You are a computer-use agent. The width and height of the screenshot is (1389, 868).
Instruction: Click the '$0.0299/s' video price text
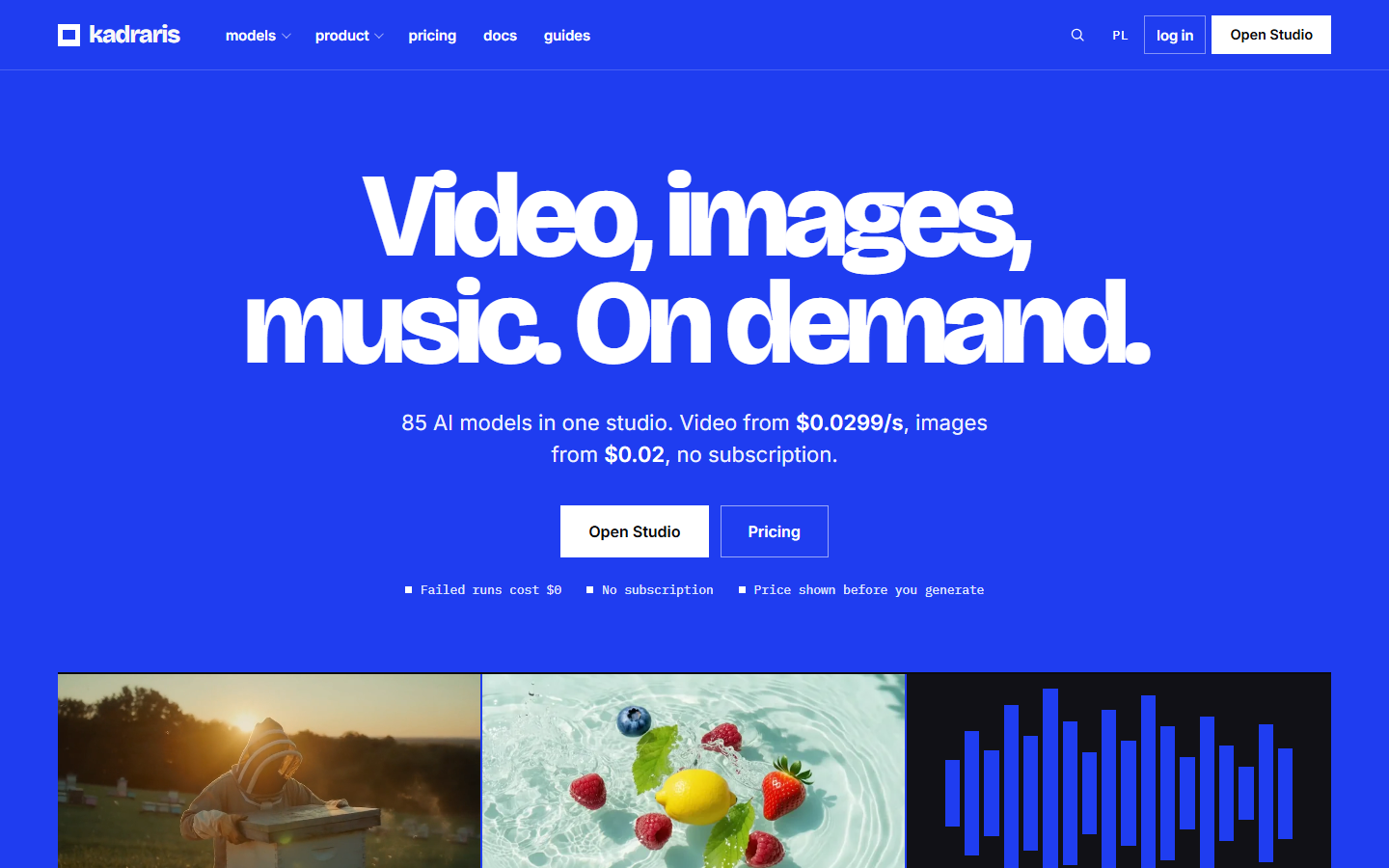coord(850,422)
